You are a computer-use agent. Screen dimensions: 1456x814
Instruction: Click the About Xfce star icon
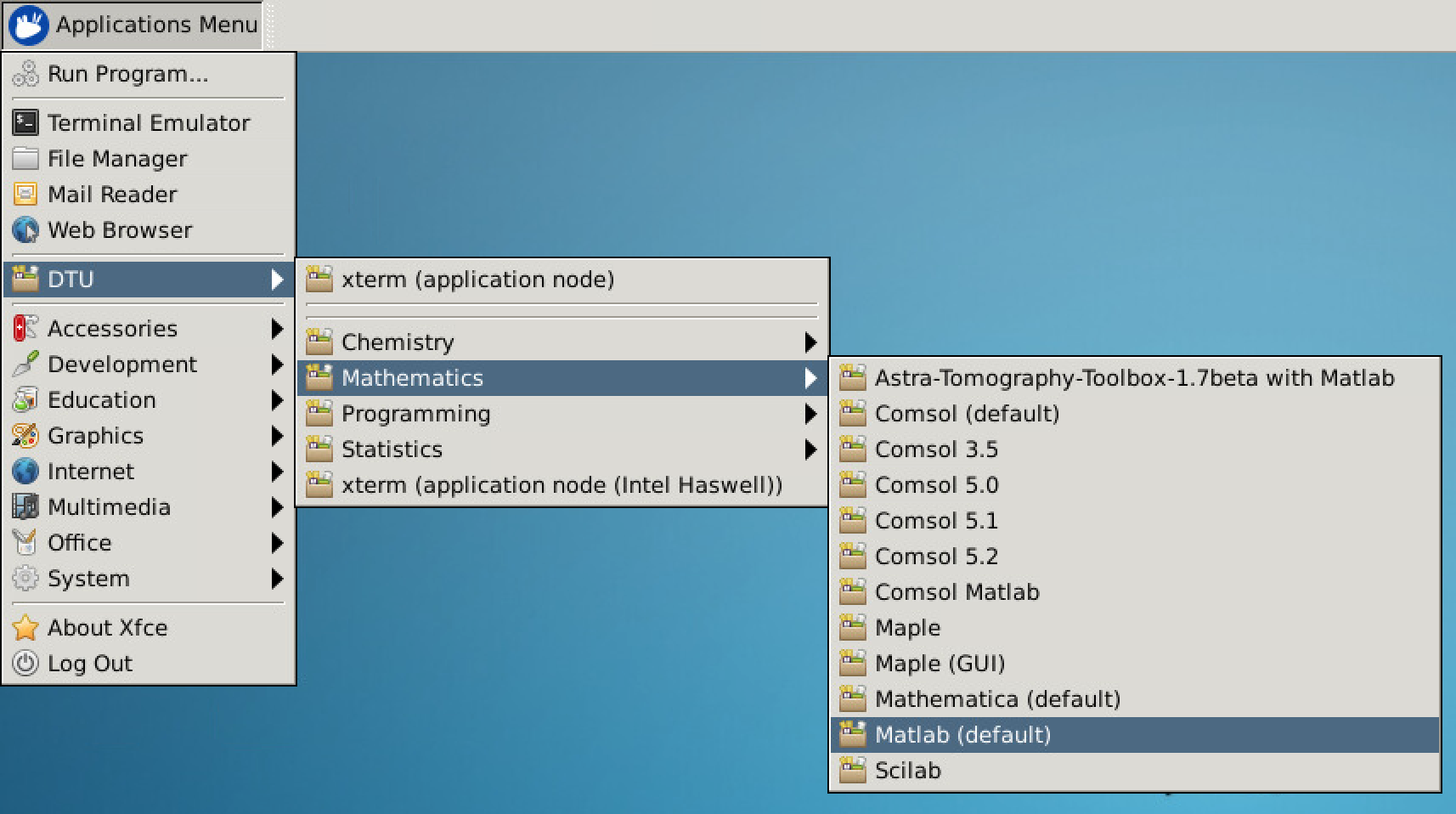point(25,628)
